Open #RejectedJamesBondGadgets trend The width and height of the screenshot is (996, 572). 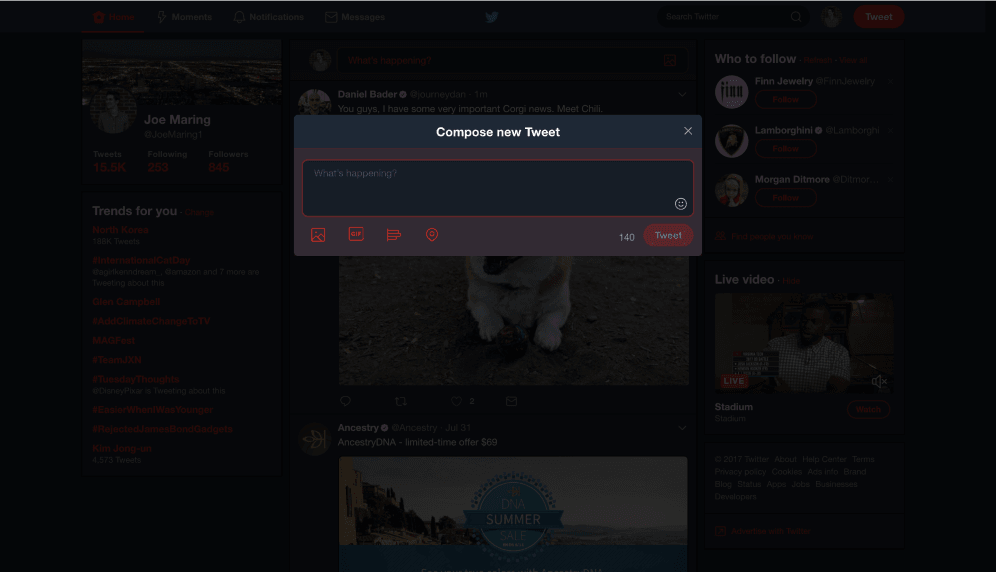163,429
